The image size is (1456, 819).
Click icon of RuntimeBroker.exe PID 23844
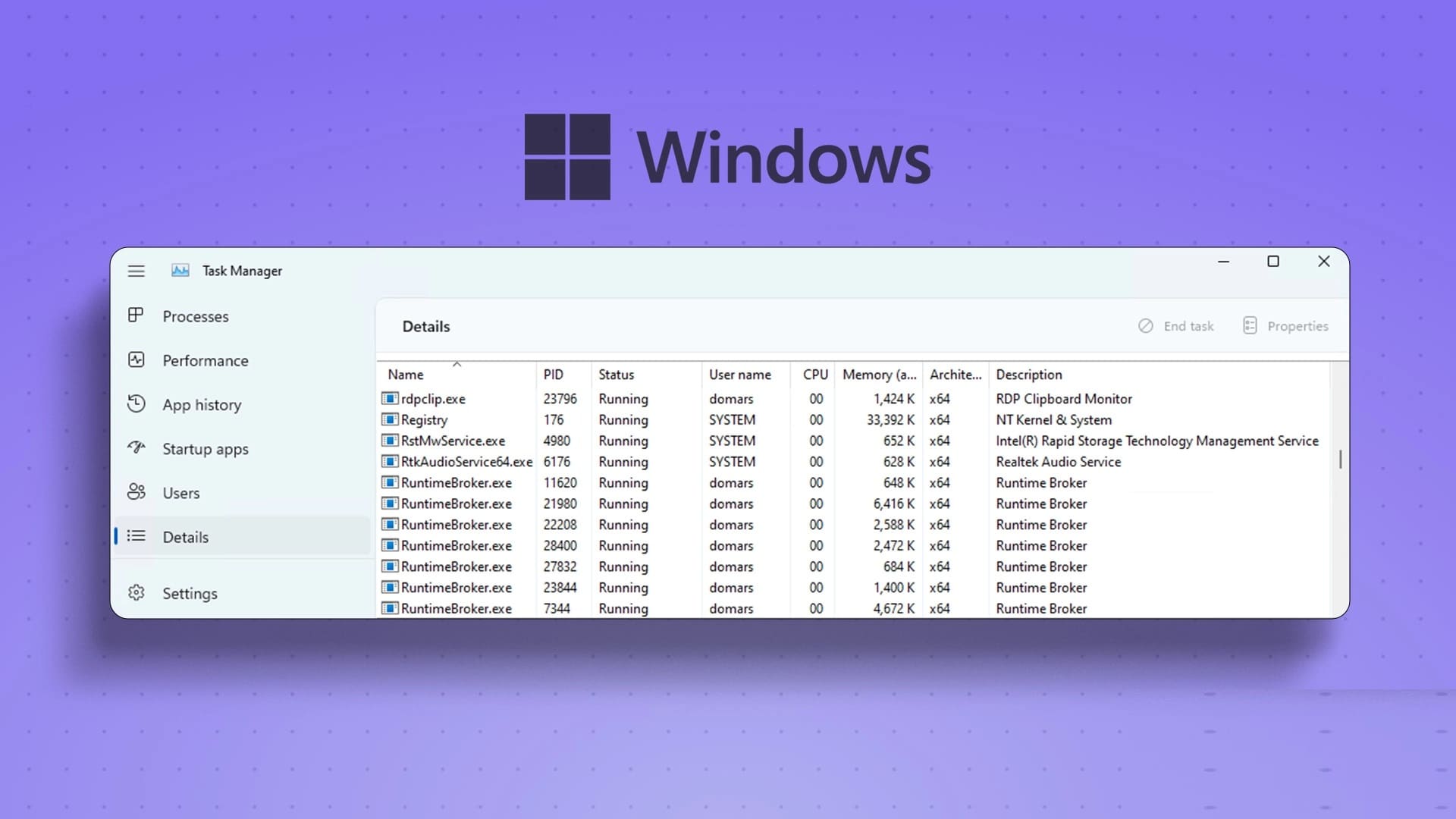[x=390, y=587]
